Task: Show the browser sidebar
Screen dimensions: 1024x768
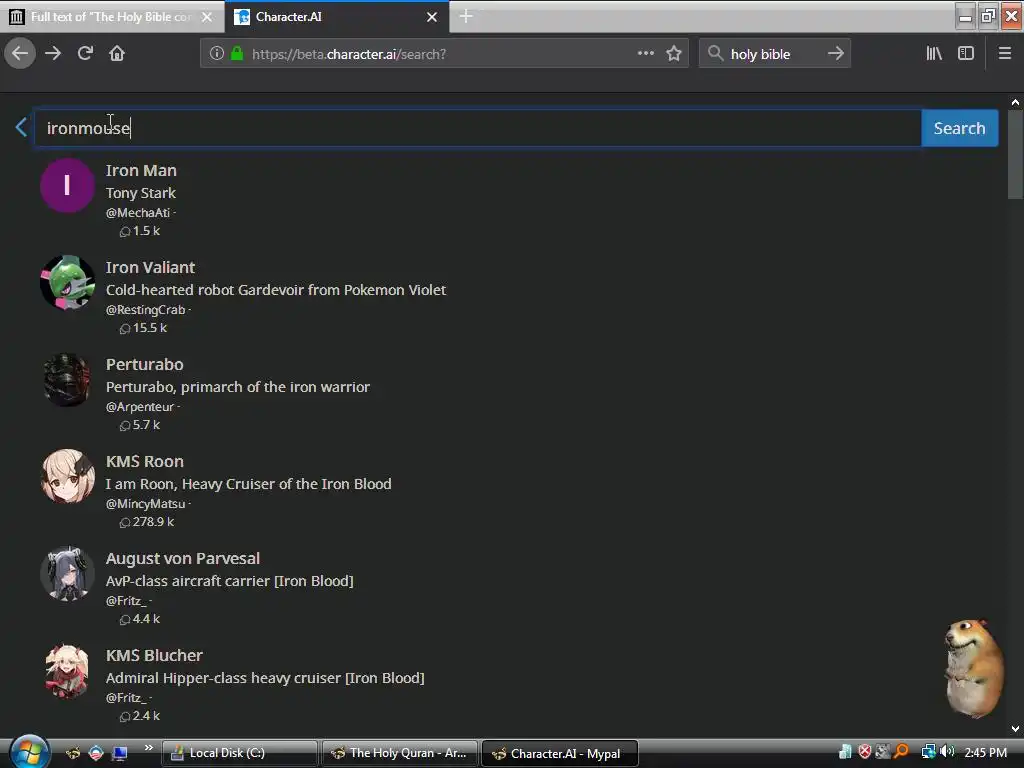Action: point(966,54)
